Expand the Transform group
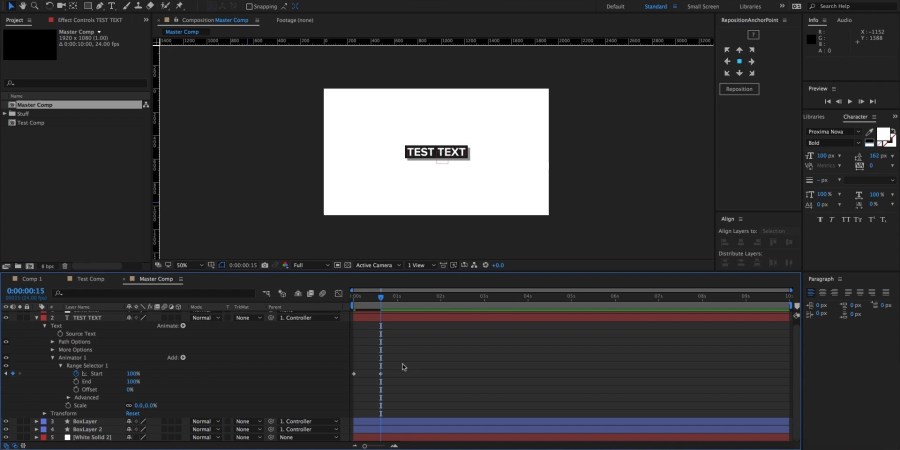This screenshot has height=450, width=900. [x=45, y=413]
